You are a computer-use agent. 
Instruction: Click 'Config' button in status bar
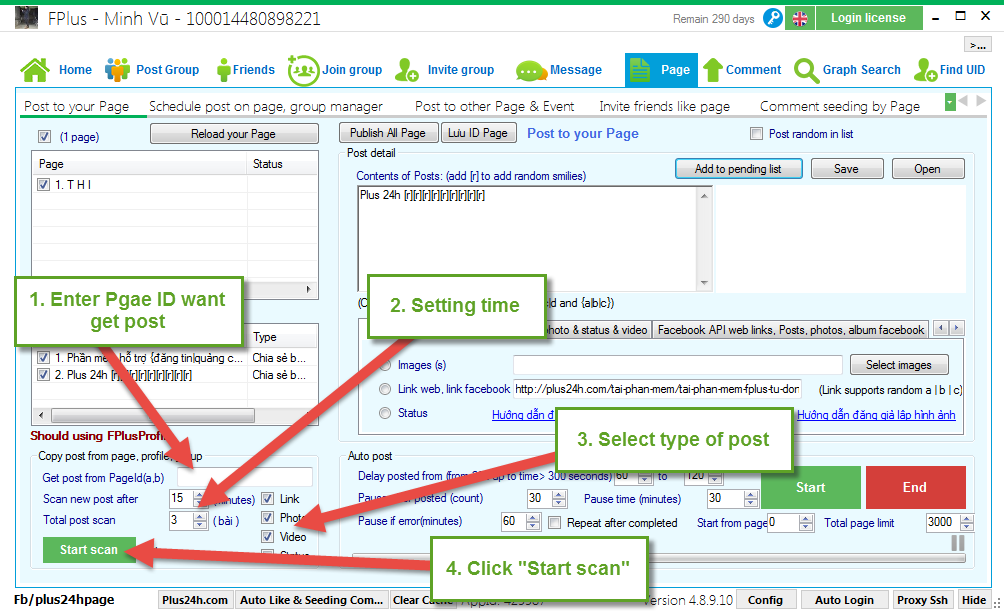pos(765,600)
